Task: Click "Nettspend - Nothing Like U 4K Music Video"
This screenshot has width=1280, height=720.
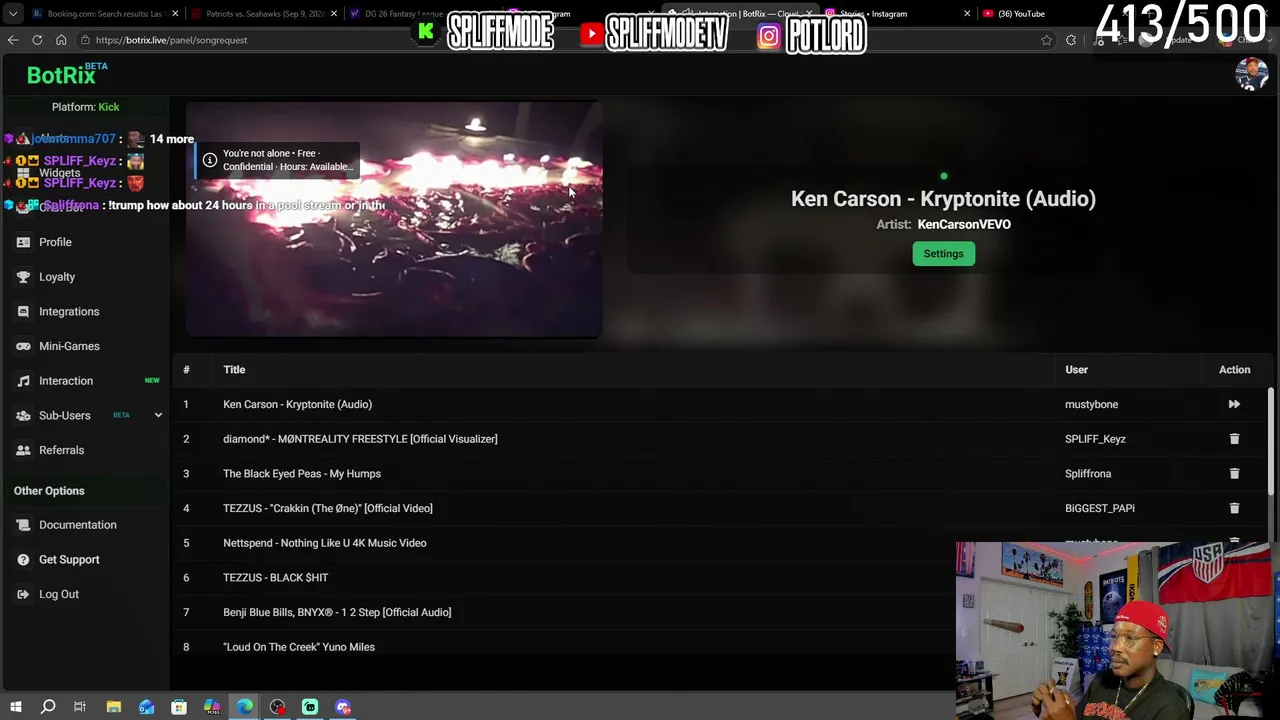Action: pyautogui.click(x=325, y=543)
